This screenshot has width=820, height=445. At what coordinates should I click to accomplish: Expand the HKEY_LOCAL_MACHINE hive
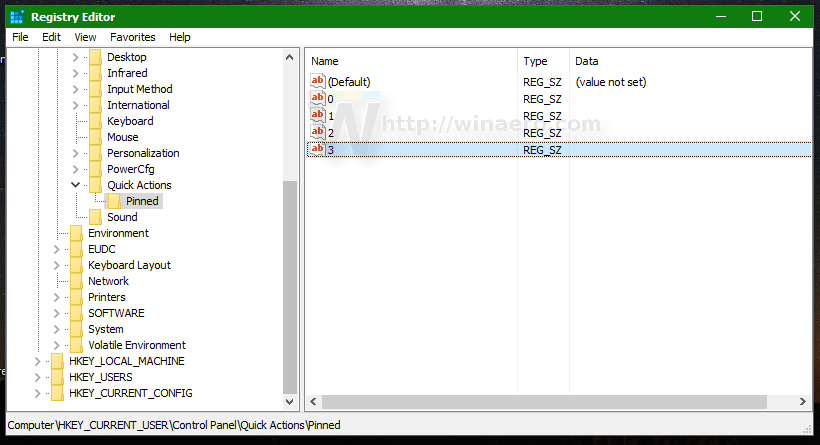click(x=37, y=361)
